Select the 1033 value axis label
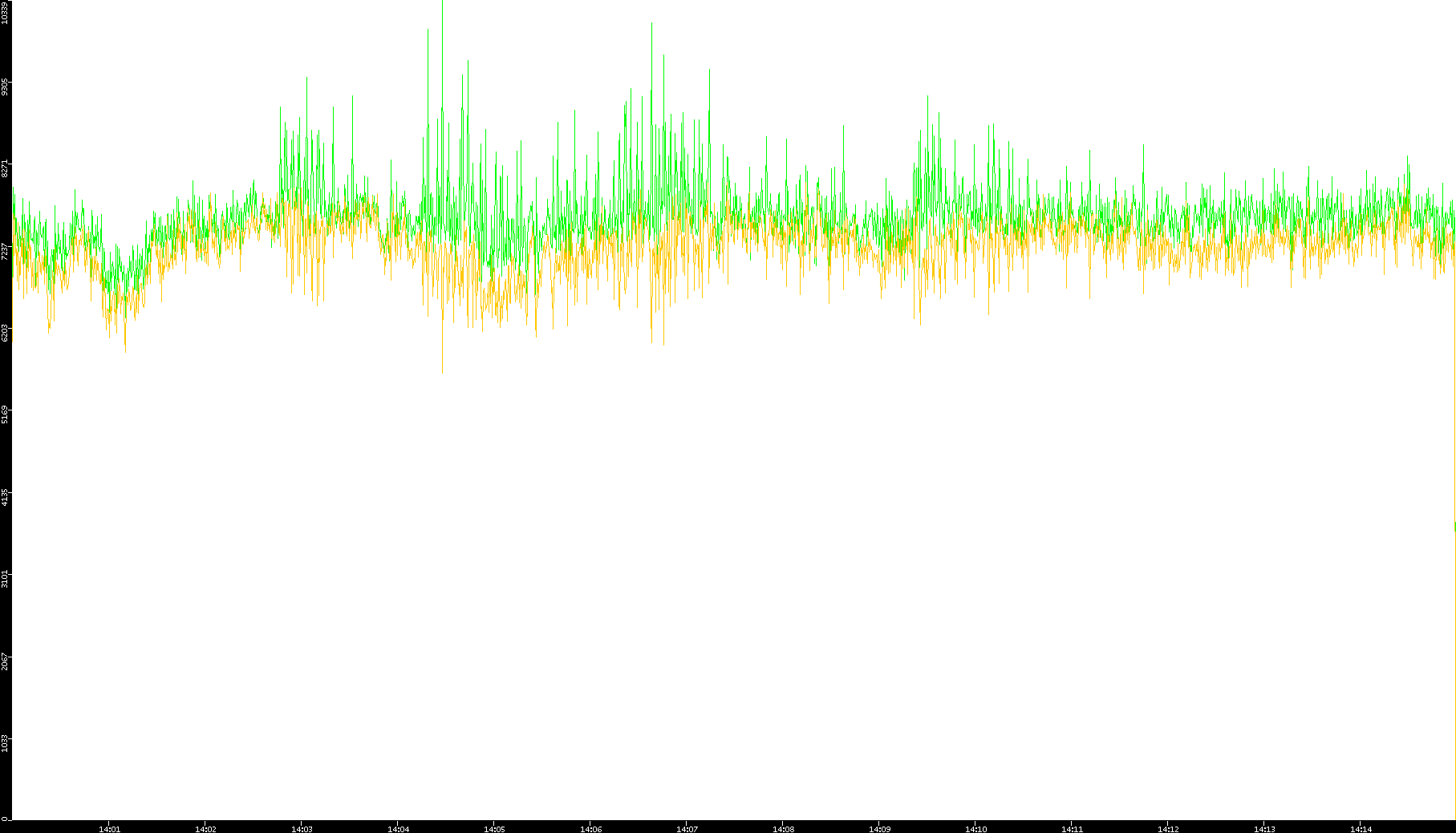The width and height of the screenshot is (1456, 833). [5, 743]
